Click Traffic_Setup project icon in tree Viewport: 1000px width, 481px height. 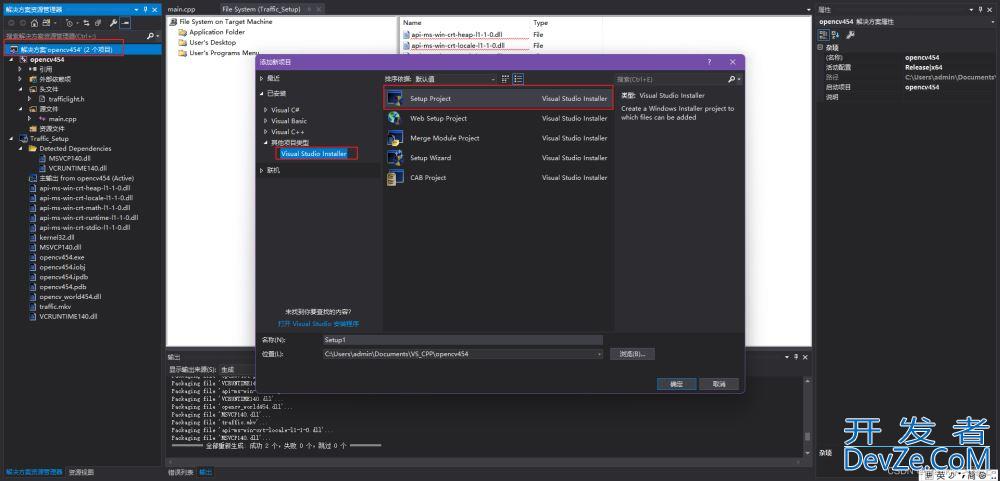point(24,138)
